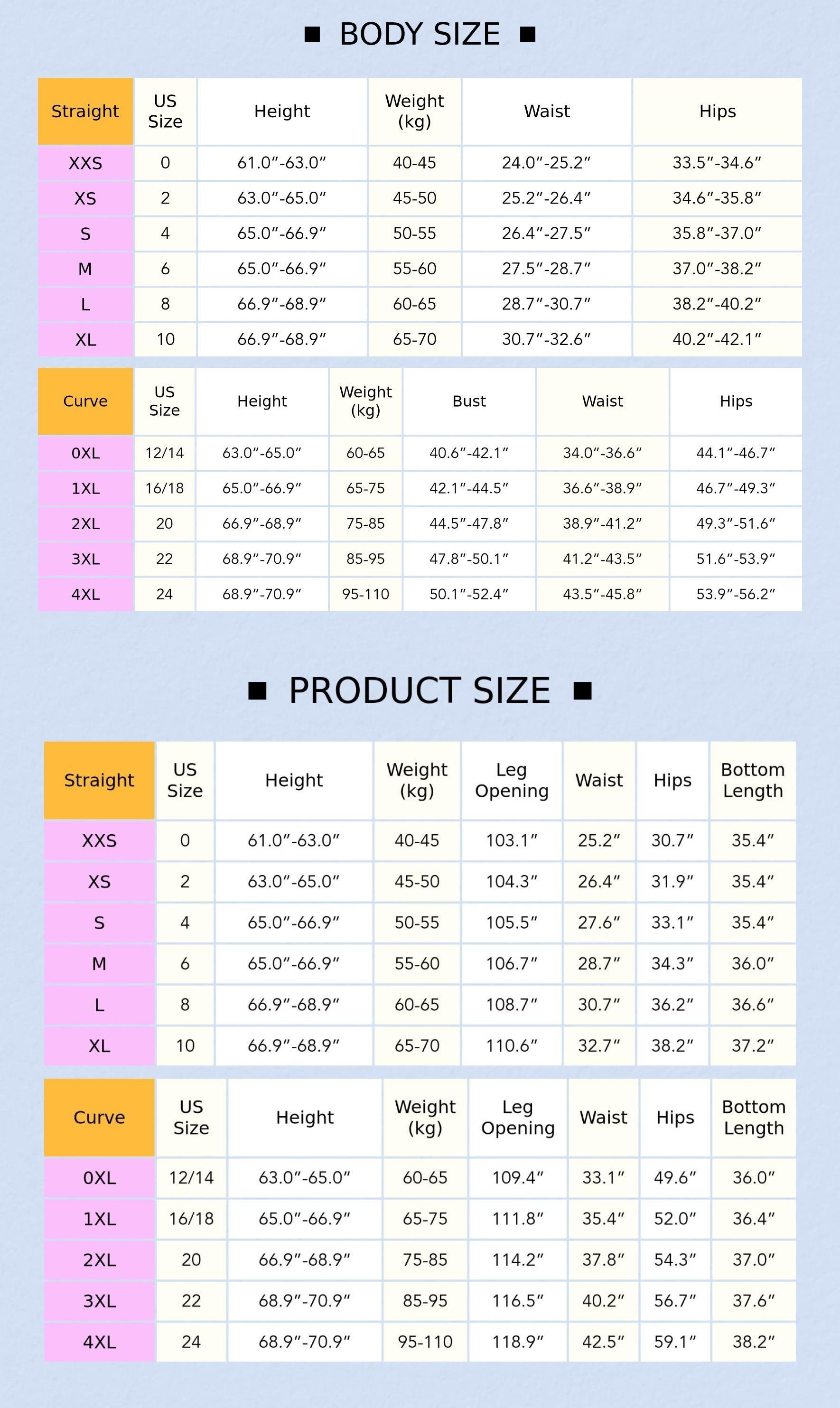The image size is (840, 1408).
Task: Click the 12/14 US size cell in body table
Action: click(165, 453)
